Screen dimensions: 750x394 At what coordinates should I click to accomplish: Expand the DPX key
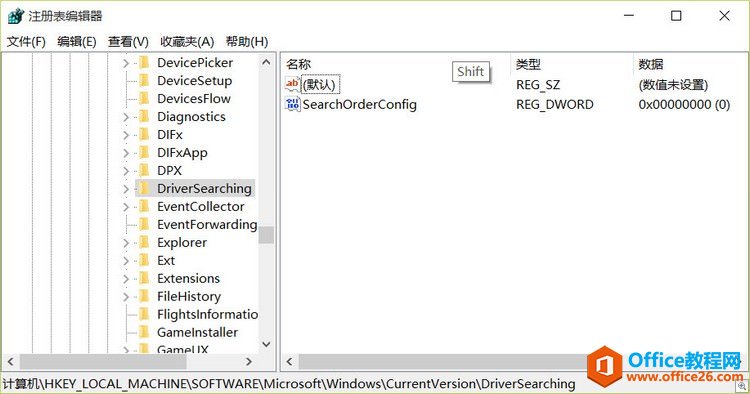(126, 171)
